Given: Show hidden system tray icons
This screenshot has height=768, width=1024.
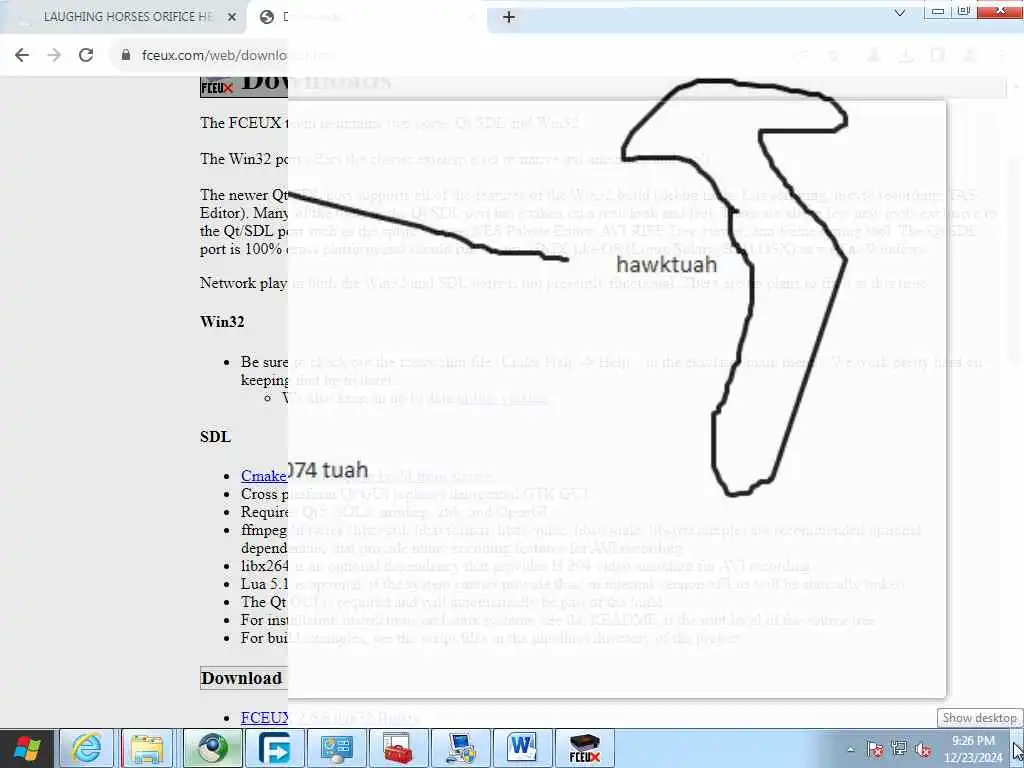Looking at the screenshot, I should tap(850, 749).
